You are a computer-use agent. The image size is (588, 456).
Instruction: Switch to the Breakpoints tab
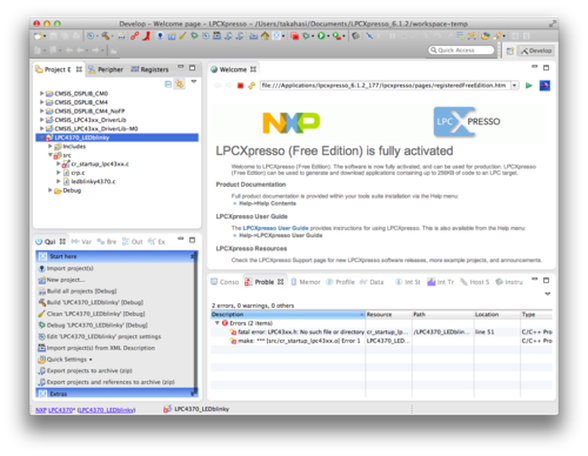[x=106, y=242]
